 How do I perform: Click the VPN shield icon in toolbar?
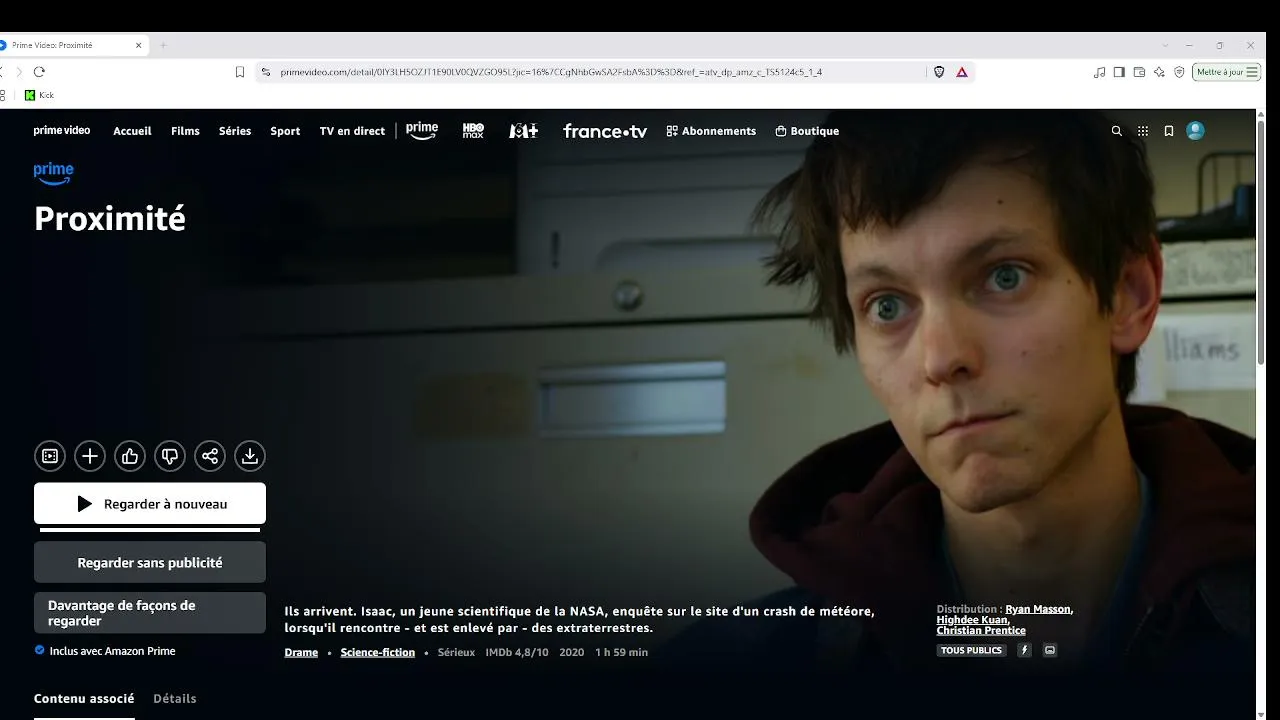coord(1179,72)
